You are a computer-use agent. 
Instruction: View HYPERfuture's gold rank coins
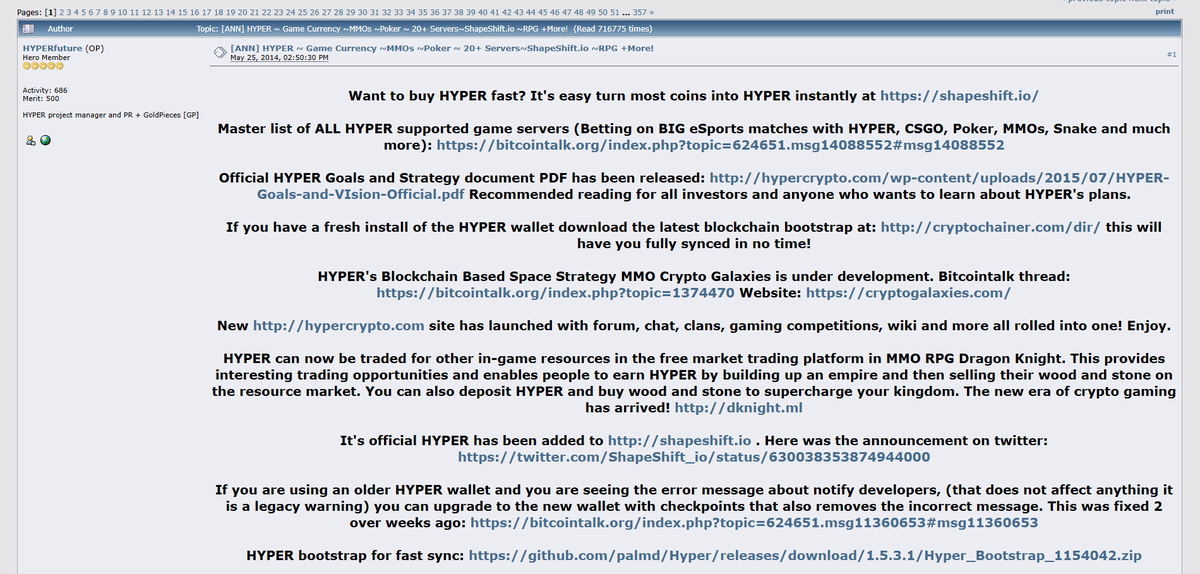pyautogui.click(x=43, y=66)
